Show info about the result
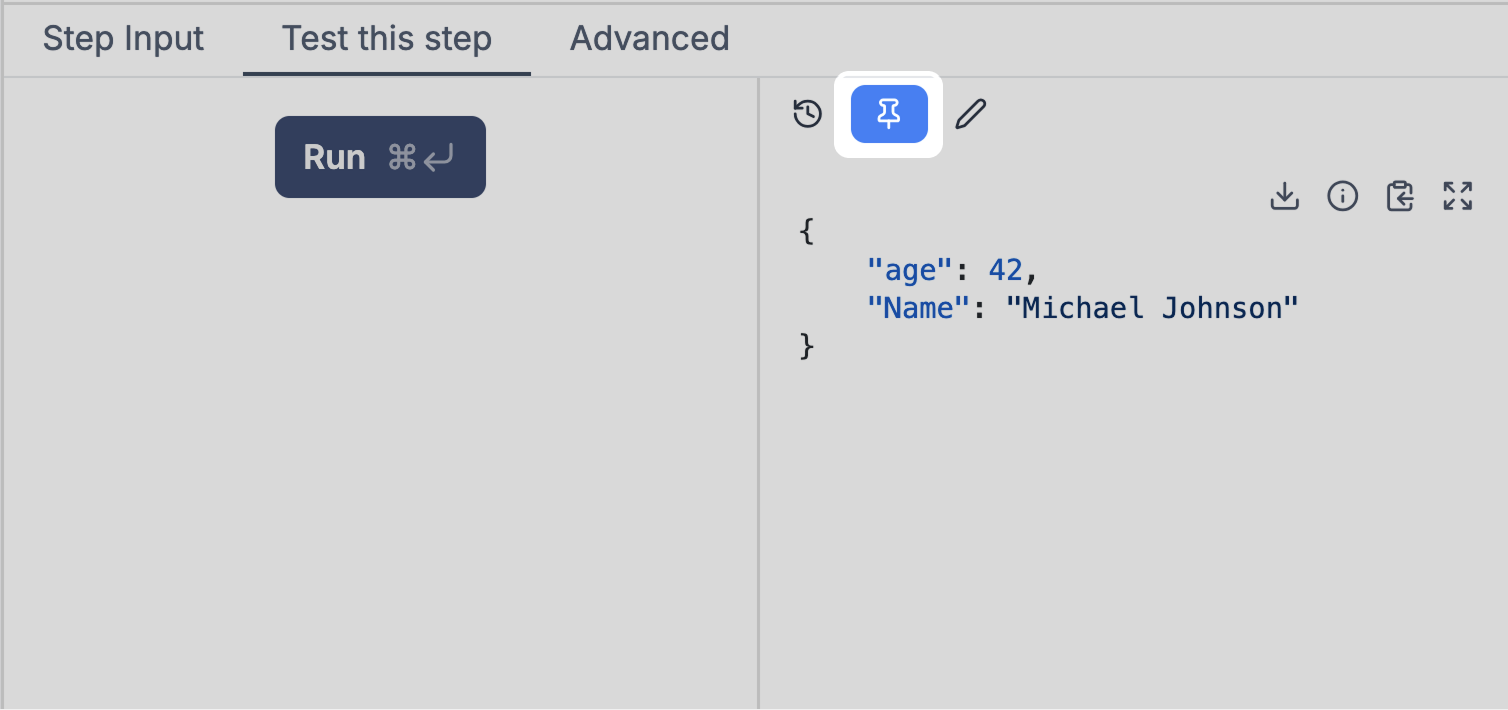The width and height of the screenshot is (1508, 710). pyautogui.click(x=1342, y=196)
